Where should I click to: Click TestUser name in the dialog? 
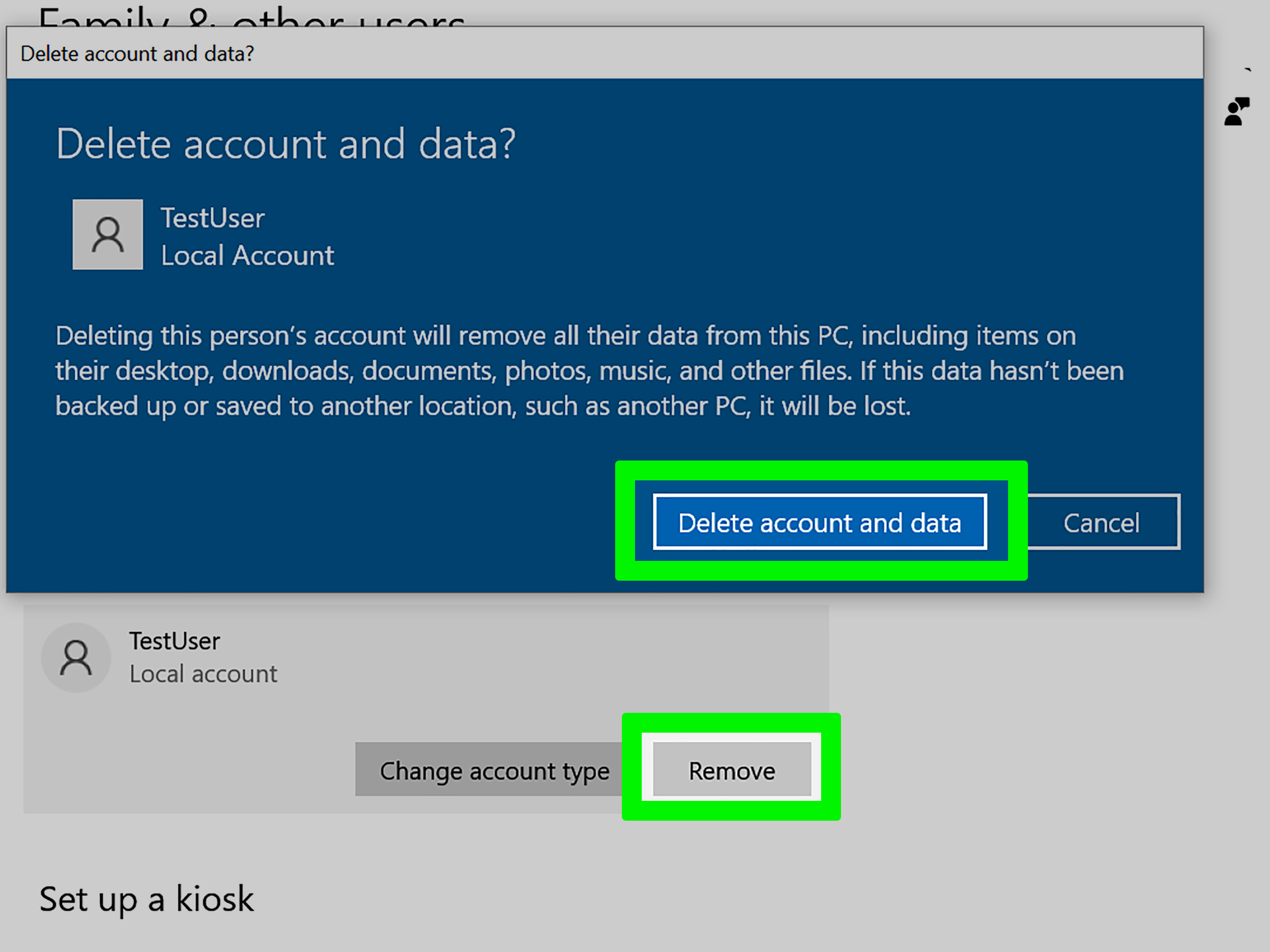212,218
